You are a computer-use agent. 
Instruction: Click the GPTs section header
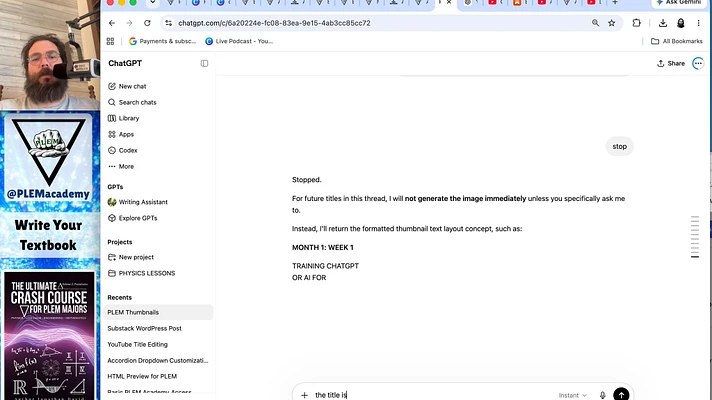tap(115, 187)
